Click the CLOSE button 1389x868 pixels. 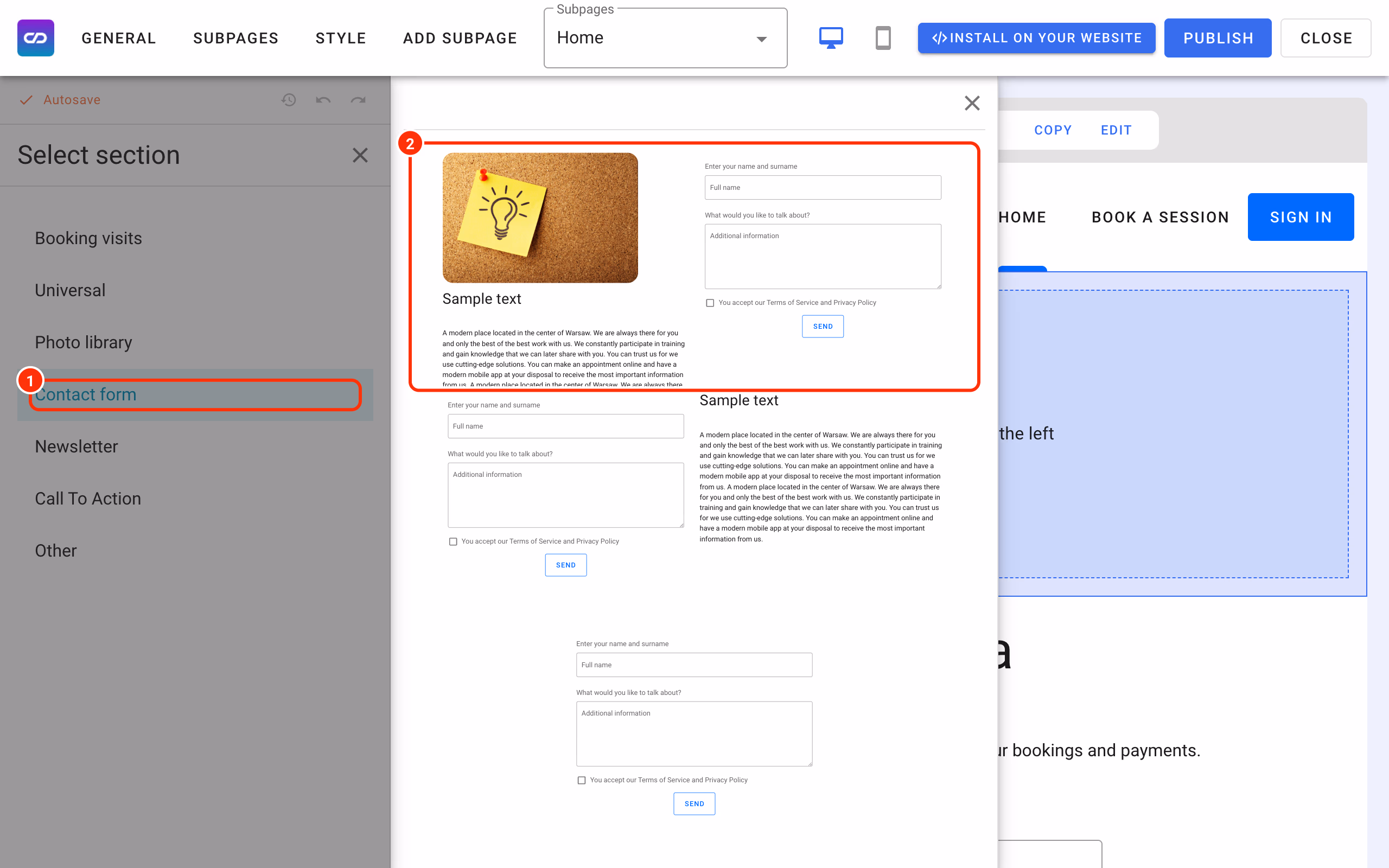pyautogui.click(x=1326, y=38)
